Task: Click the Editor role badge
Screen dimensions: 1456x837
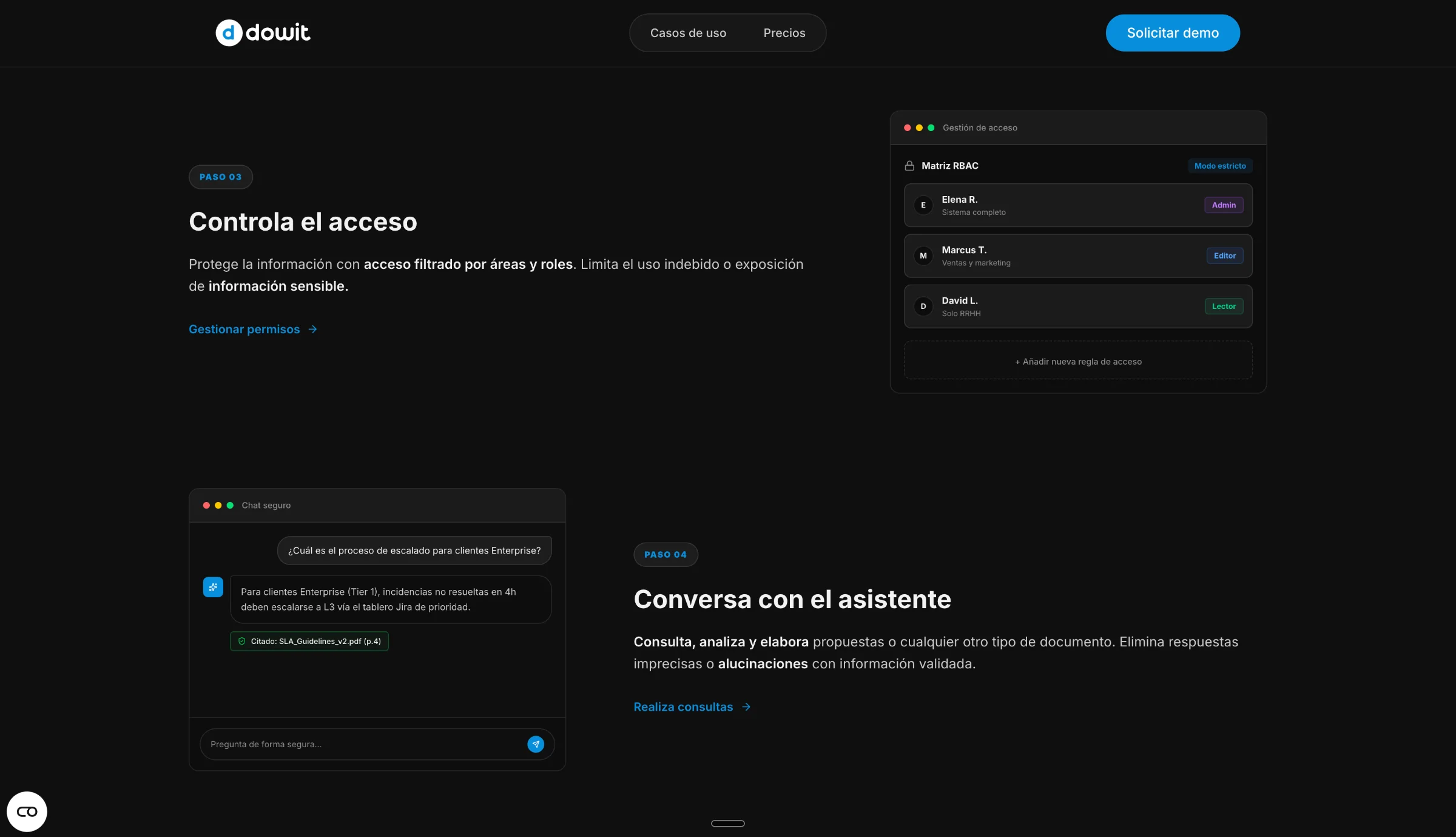Action: [x=1225, y=256]
